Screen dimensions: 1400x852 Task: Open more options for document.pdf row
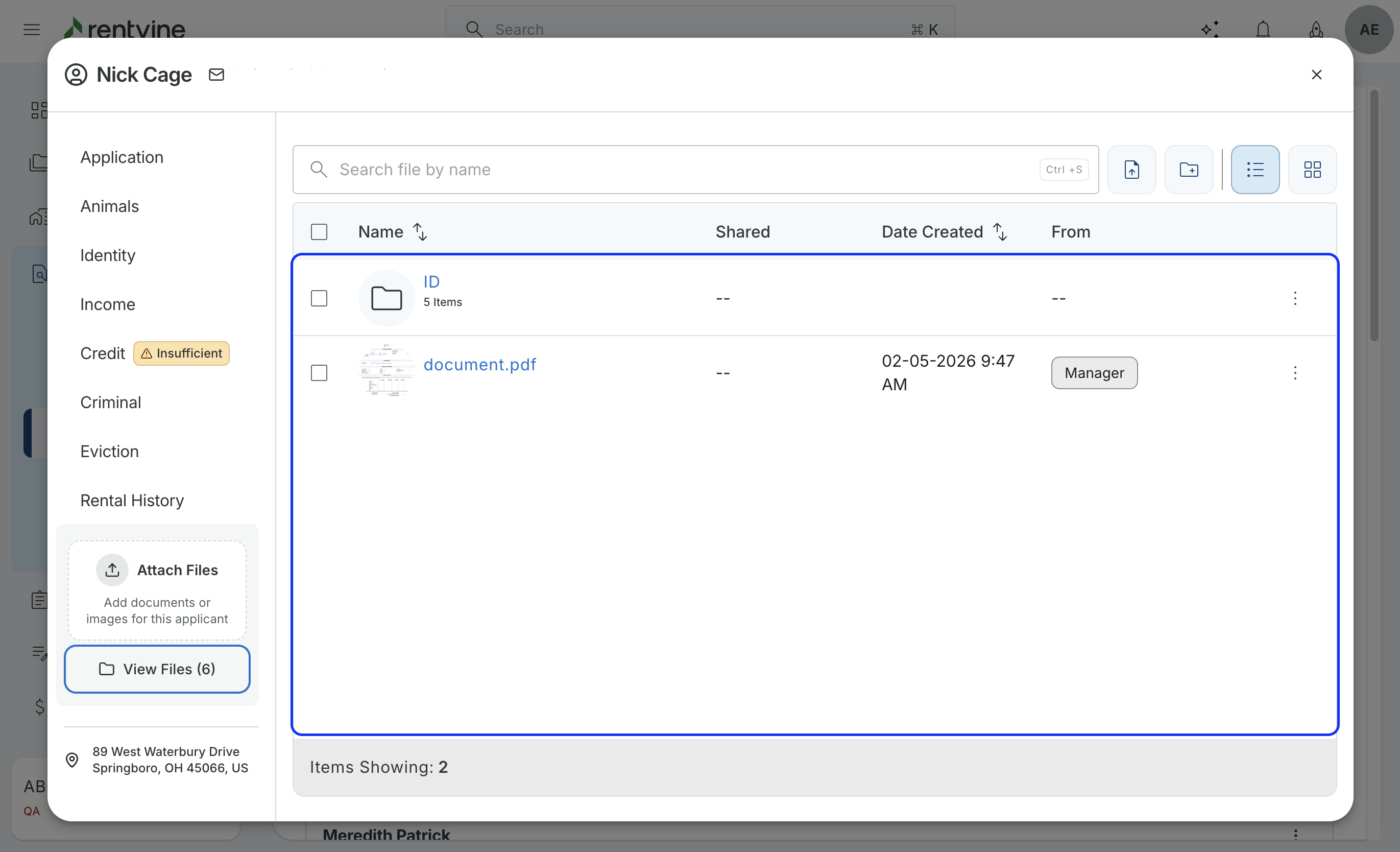[1295, 373]
